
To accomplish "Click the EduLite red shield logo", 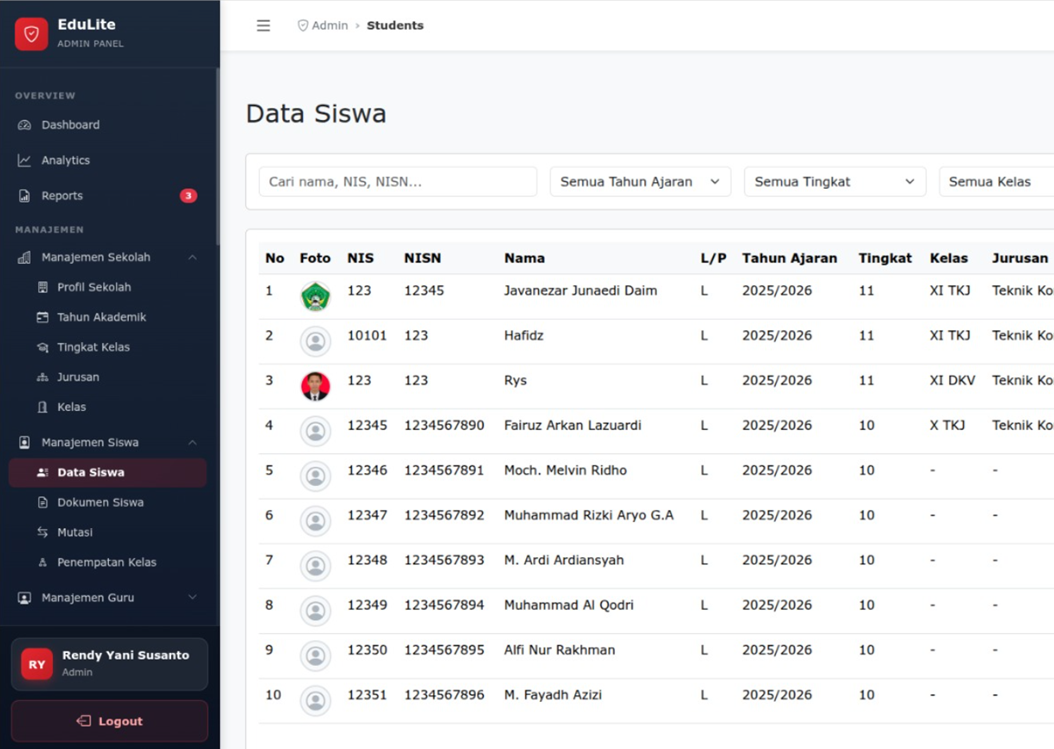I will [32, 34].
